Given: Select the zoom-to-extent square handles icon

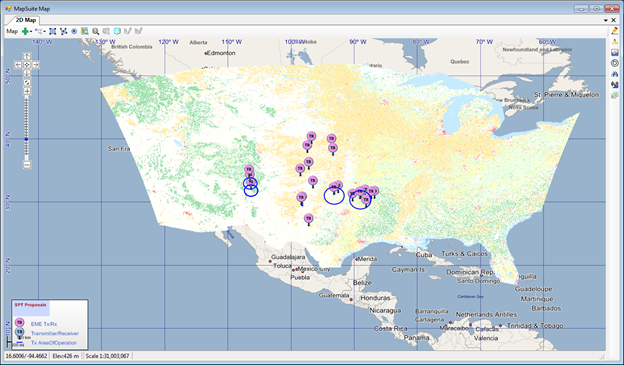Looking at the screenshot, I should pyautogui.click(x=53, y=31).
